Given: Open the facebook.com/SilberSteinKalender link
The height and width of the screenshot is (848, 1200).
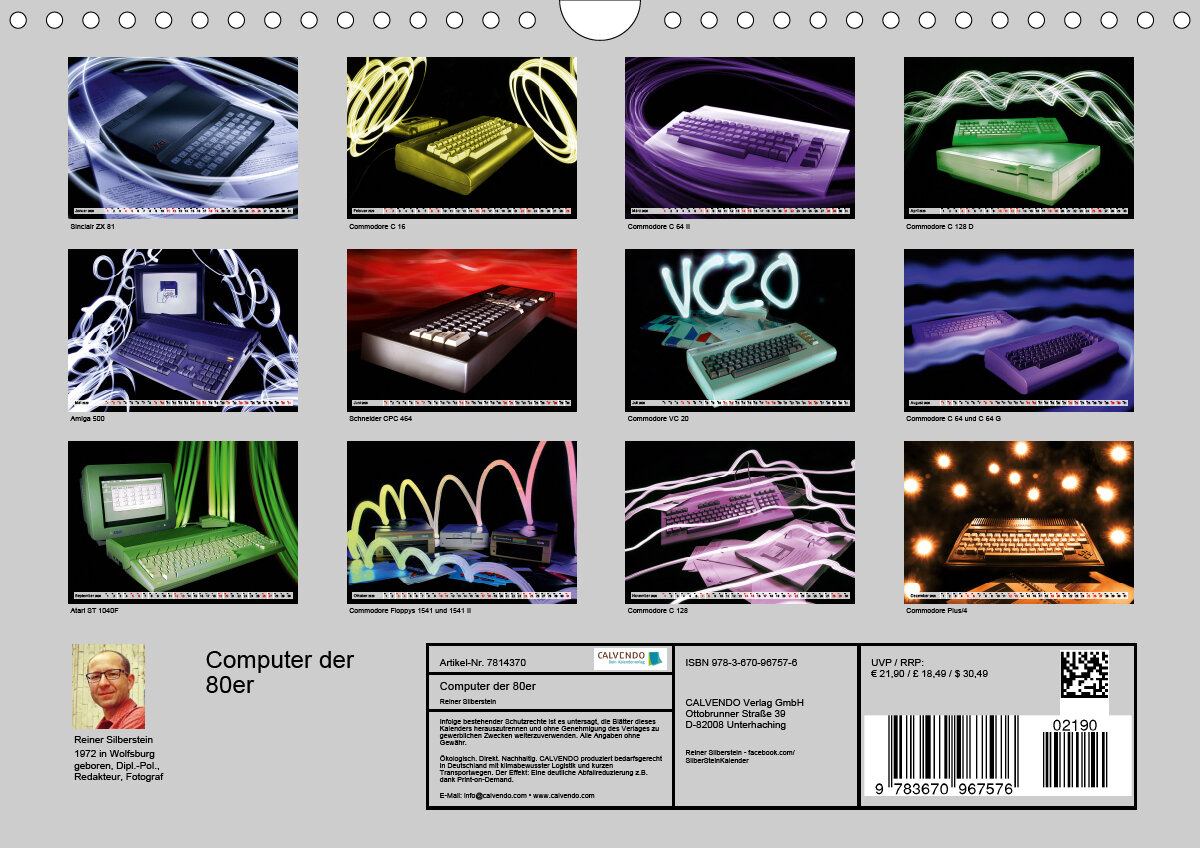Looking at the screenshot, I should (740, 756).
